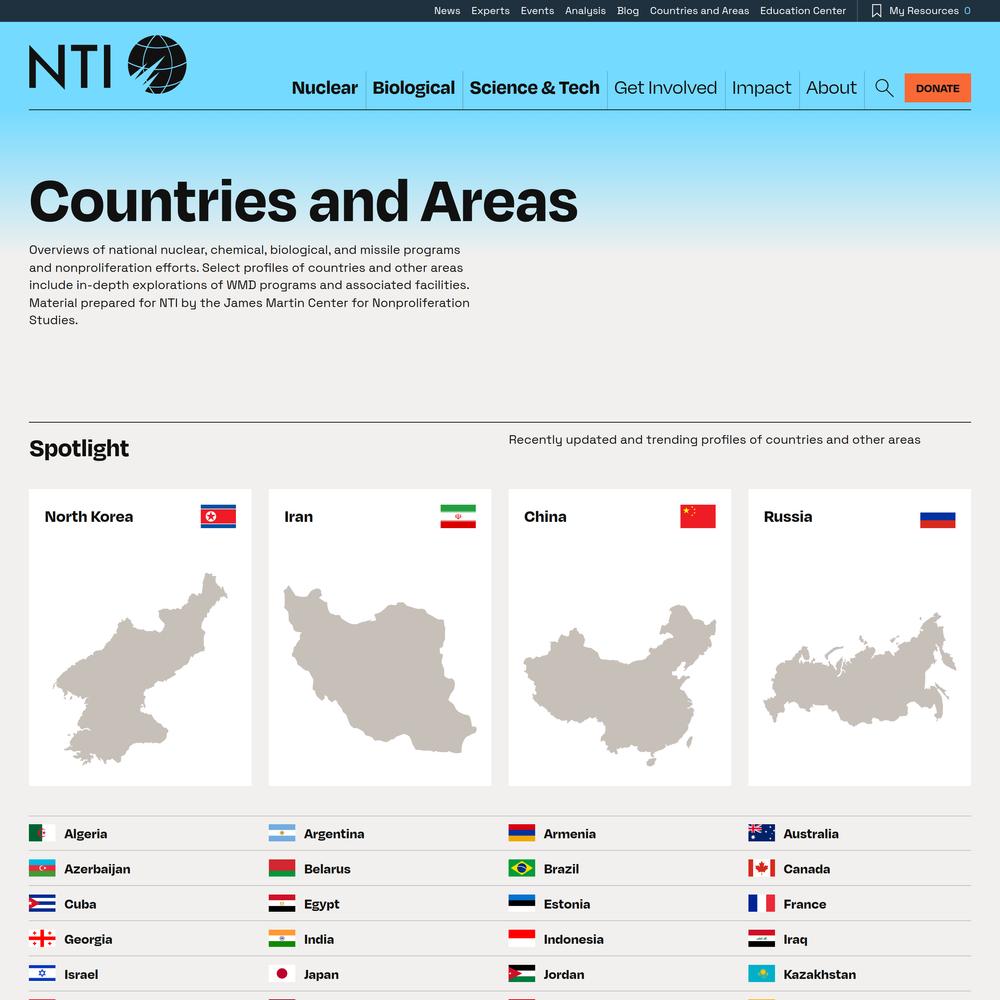Go to Experts in the top bar
The height and width of the screenshot is (1000, 1000).
[x=490, y=11]
